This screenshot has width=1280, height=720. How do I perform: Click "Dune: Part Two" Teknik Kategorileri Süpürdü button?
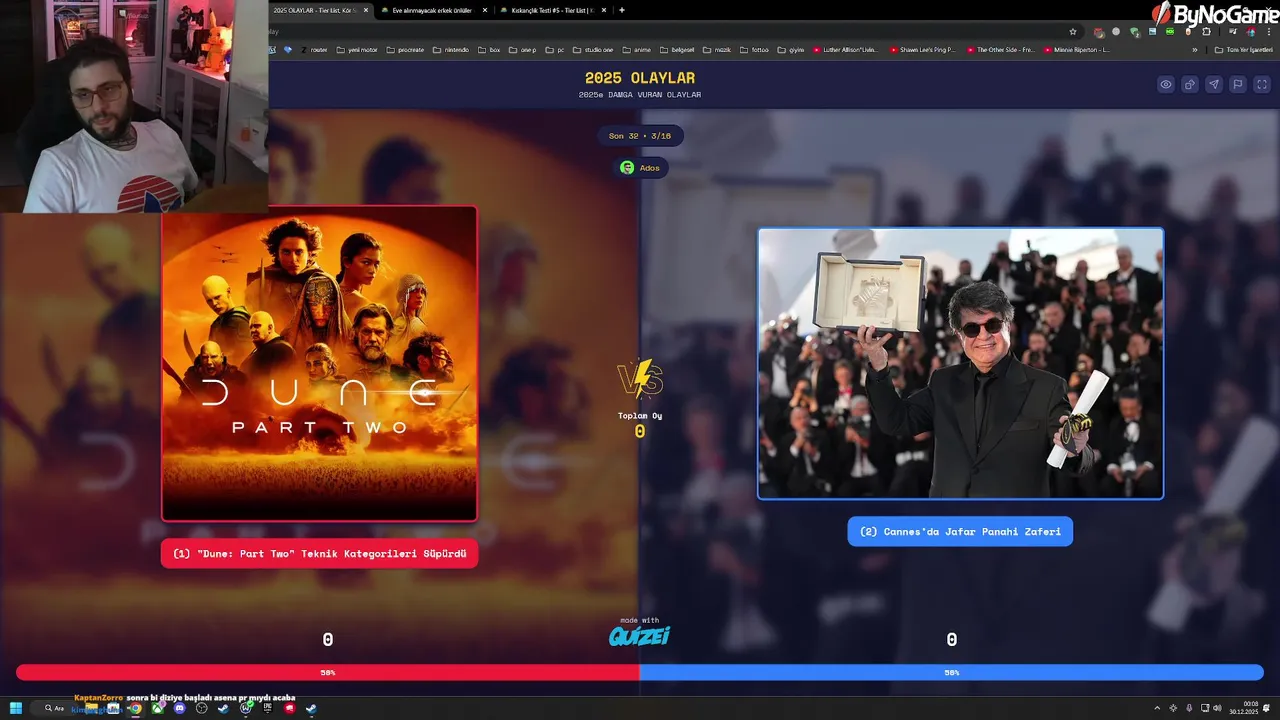(x=319, y=554)
